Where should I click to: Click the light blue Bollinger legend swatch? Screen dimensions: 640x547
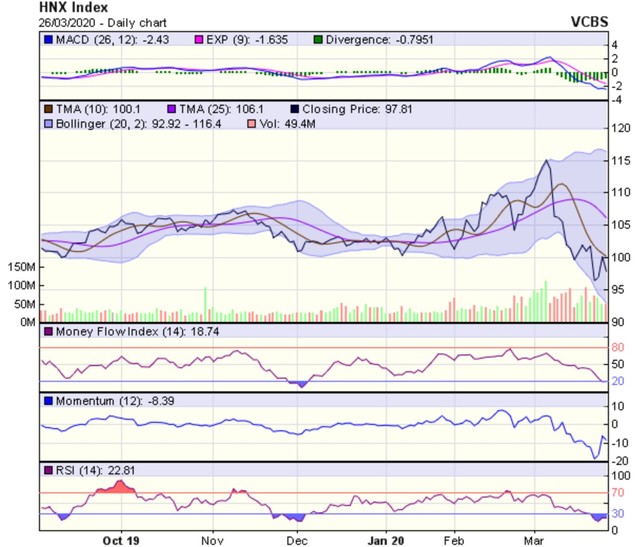click(47, 124)
